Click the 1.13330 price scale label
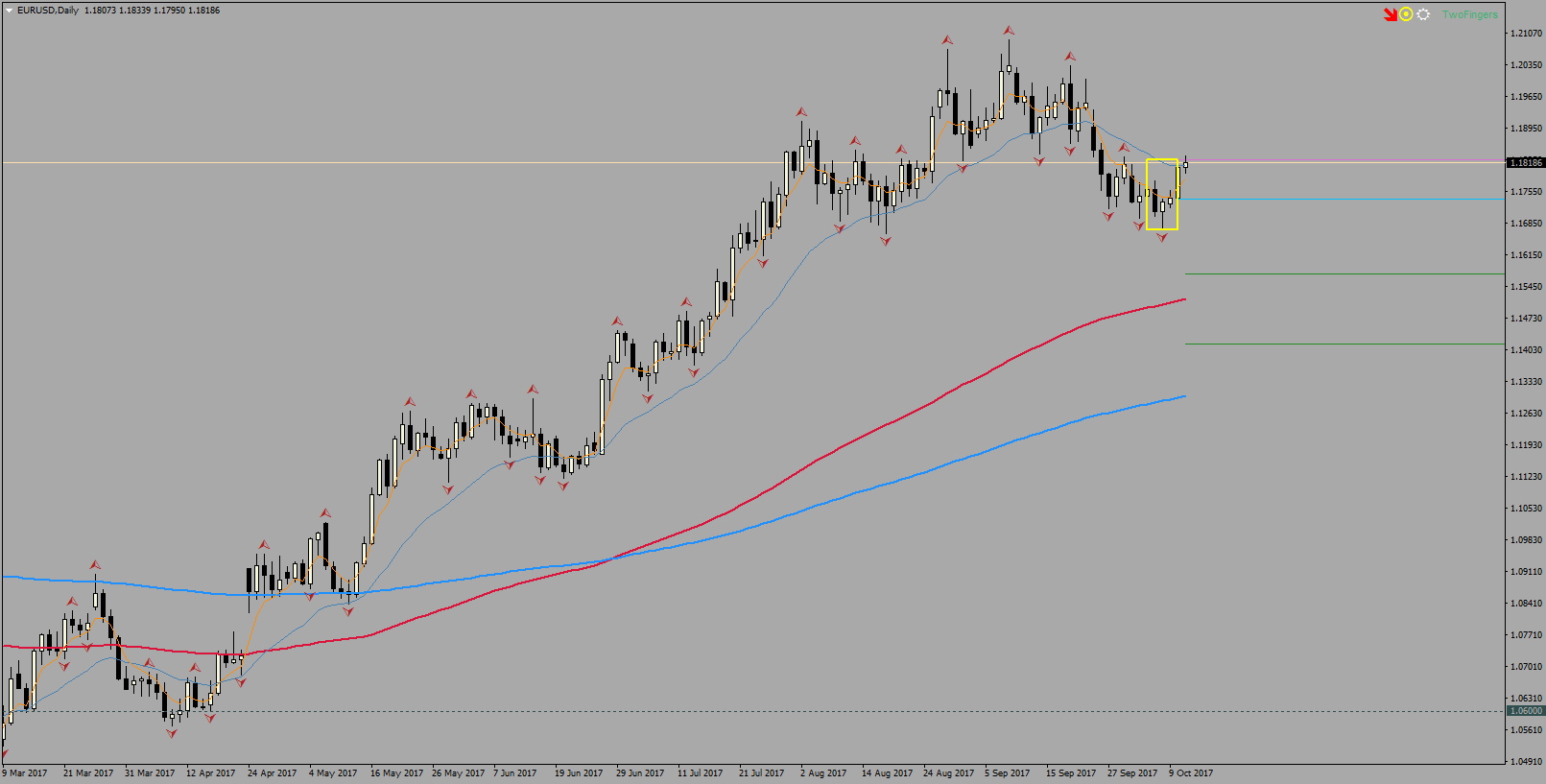This screenshot has height=784, width=1546. (x=1527, y=382)
